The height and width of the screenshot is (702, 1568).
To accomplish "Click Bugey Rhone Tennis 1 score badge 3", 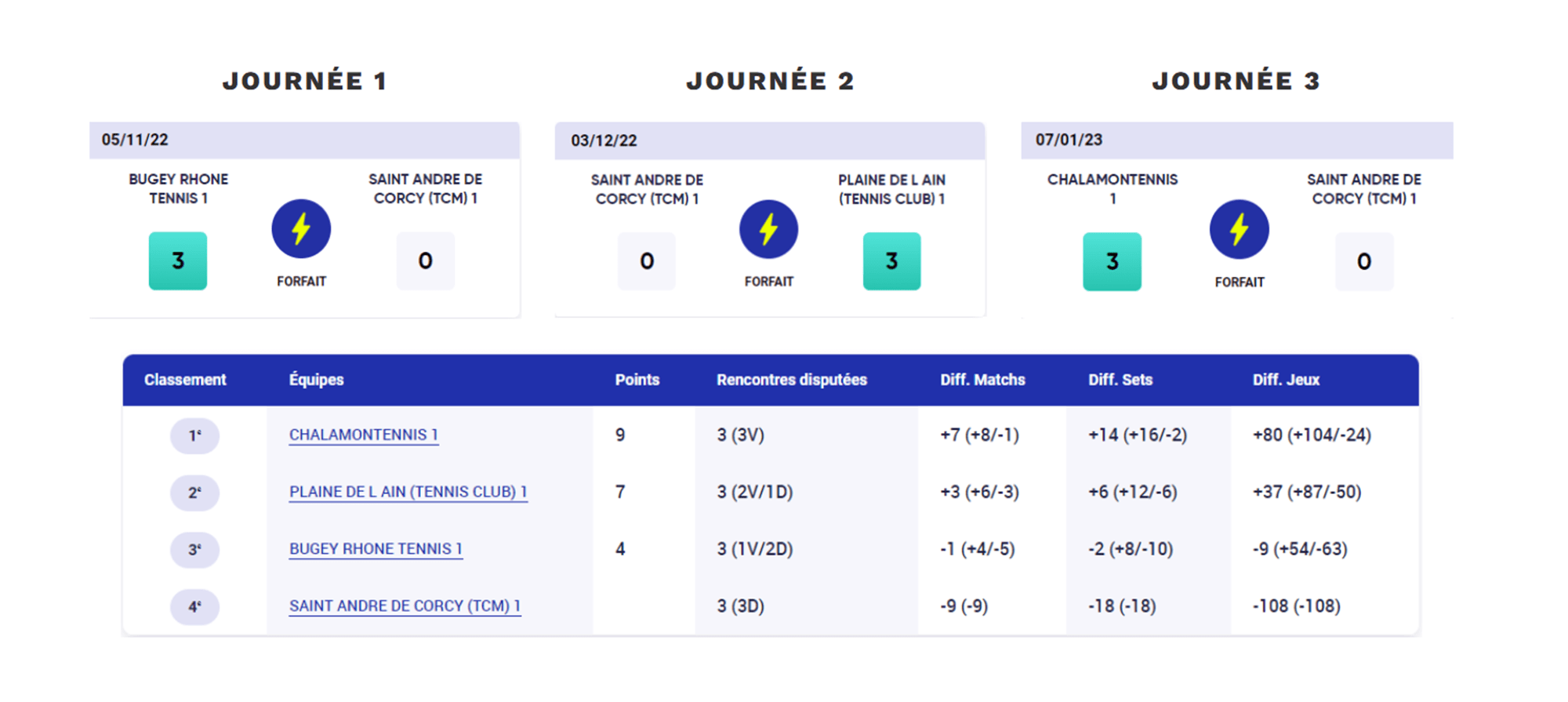I will pyautogui.click(x=178, y=261).
